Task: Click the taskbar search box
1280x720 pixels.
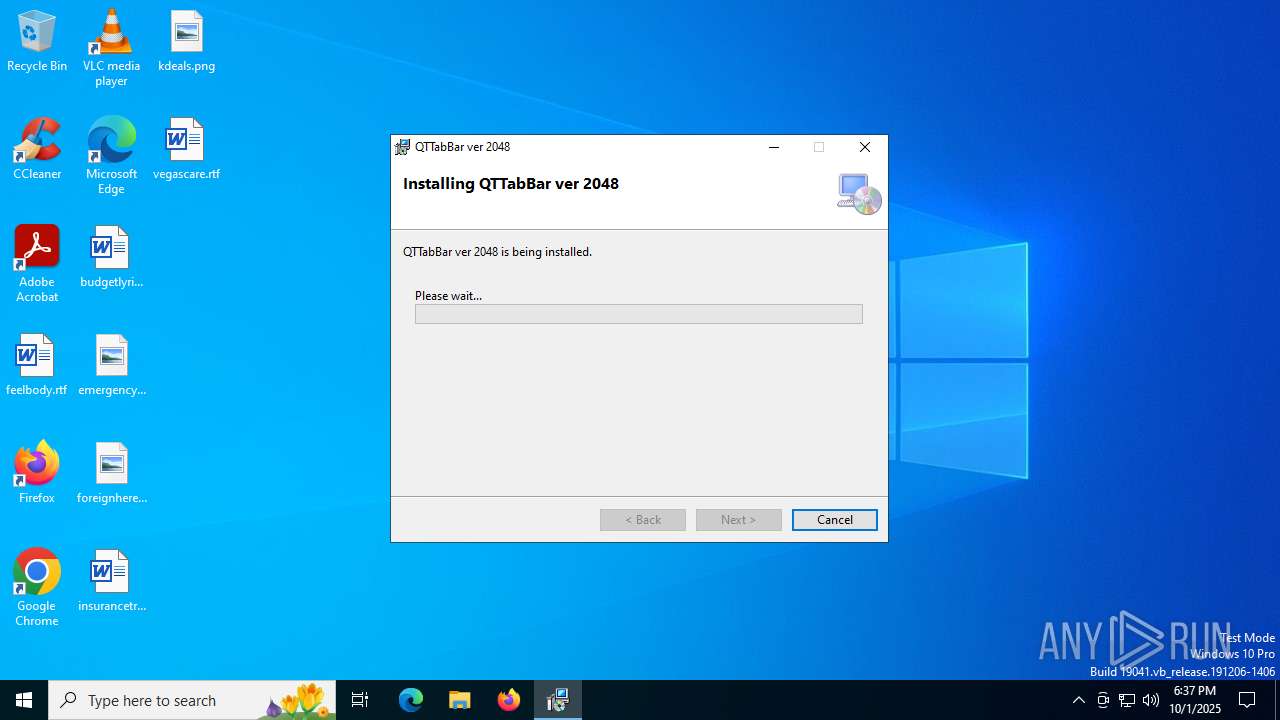Action: point(192,700)
